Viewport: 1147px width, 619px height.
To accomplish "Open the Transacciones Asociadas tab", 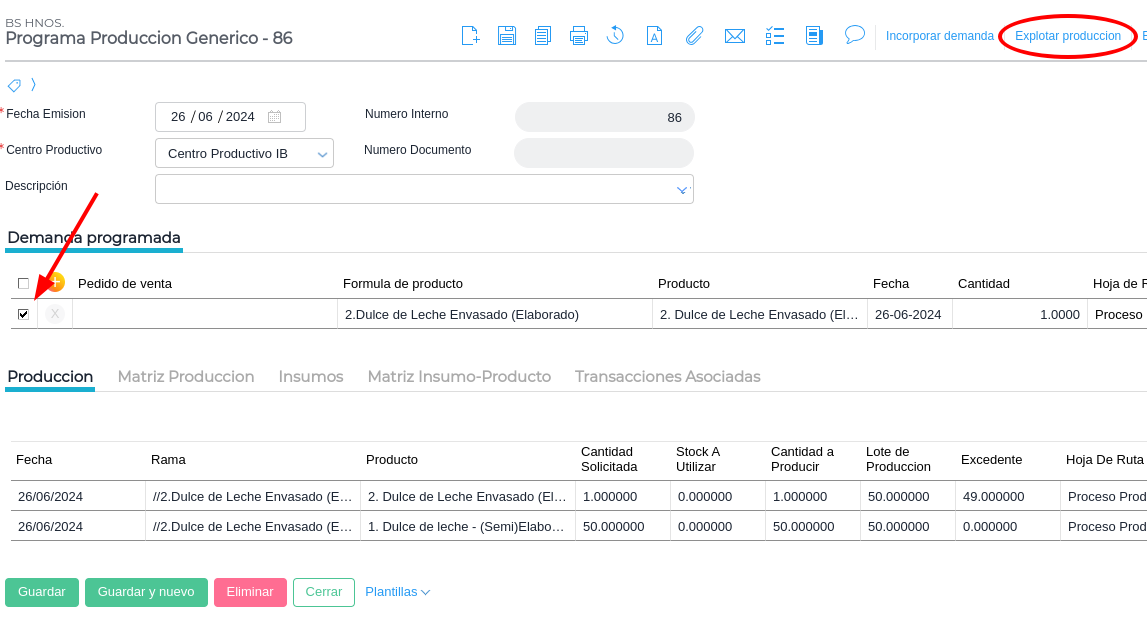I will click(x=668, y=376).
